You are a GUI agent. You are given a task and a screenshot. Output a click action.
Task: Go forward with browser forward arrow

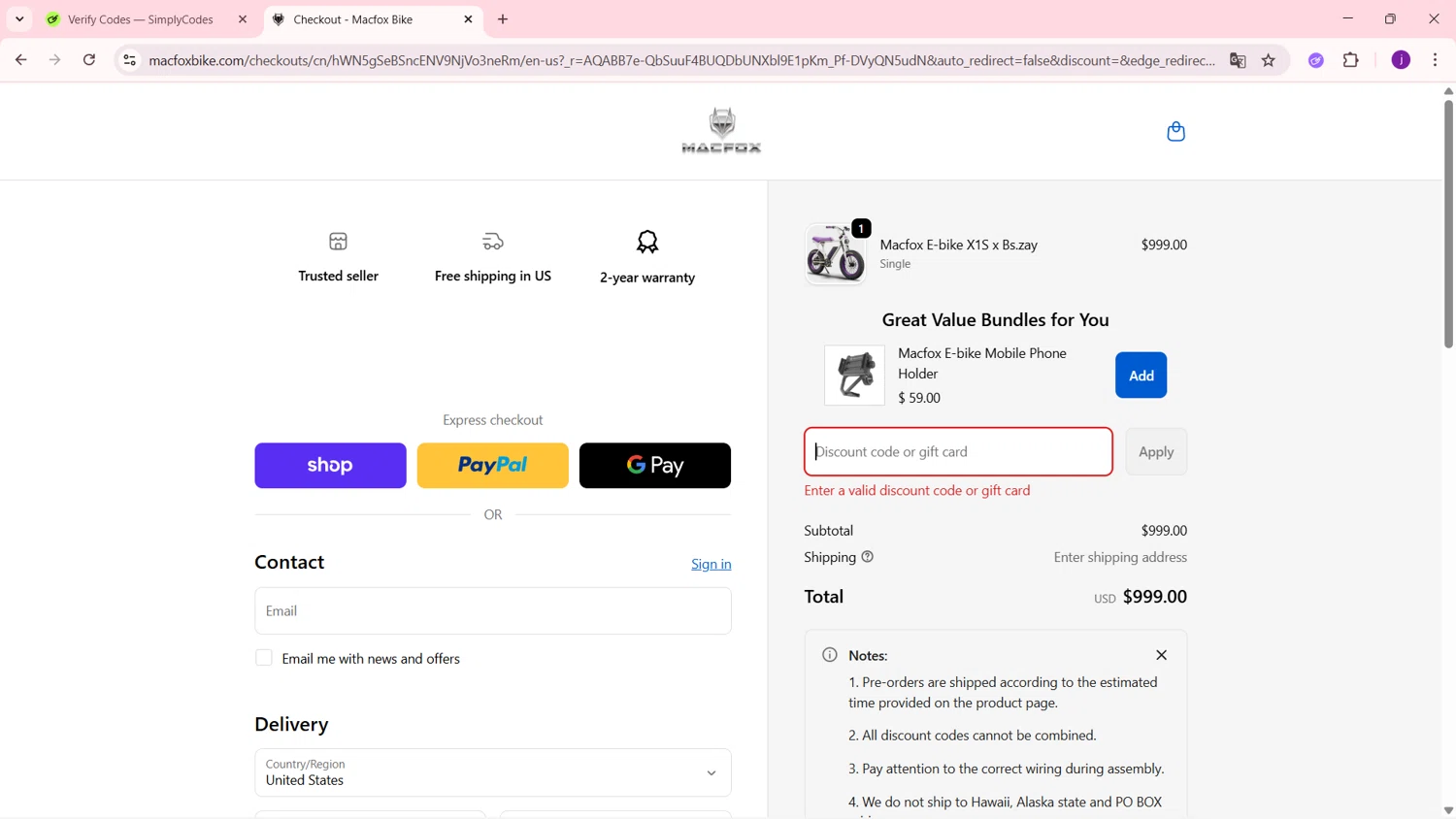[x=55, y=60]
